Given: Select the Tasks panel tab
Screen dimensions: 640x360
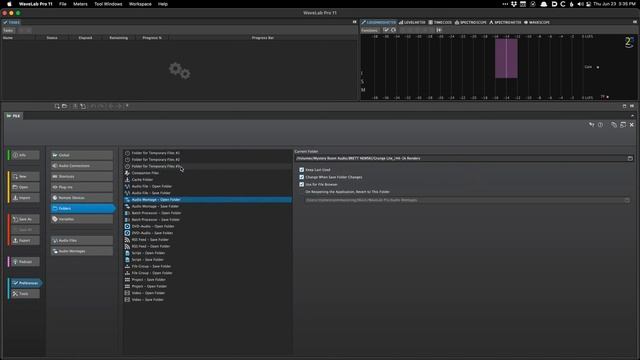Looking at the screenshot, I should click(x=11, y=22).
